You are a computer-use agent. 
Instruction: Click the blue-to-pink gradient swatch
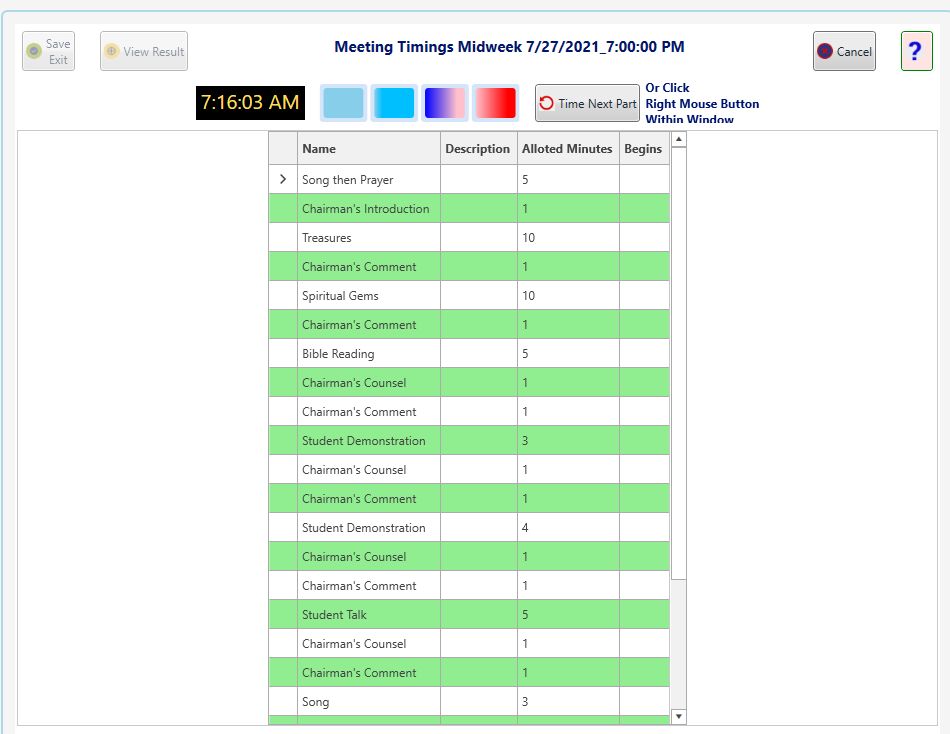click(x=445, y=103)
